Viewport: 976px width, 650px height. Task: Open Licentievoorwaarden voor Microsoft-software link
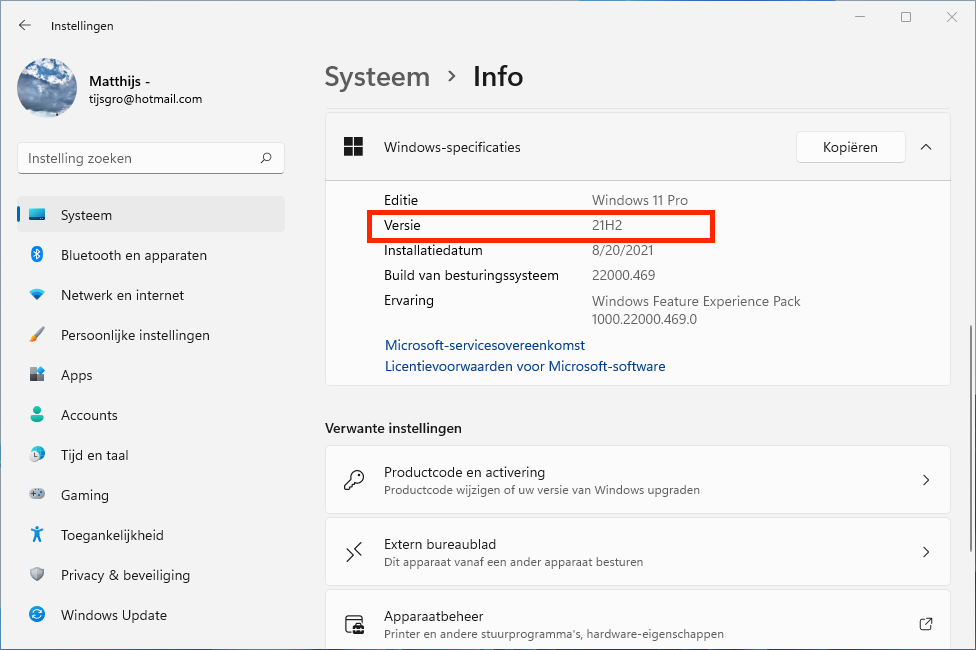(525, 366)
